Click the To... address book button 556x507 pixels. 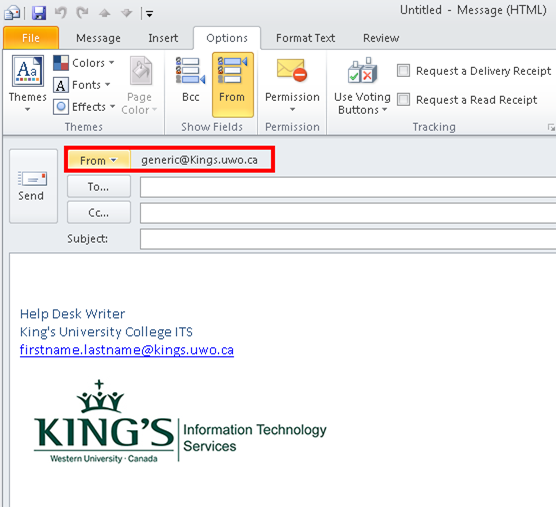99,186
